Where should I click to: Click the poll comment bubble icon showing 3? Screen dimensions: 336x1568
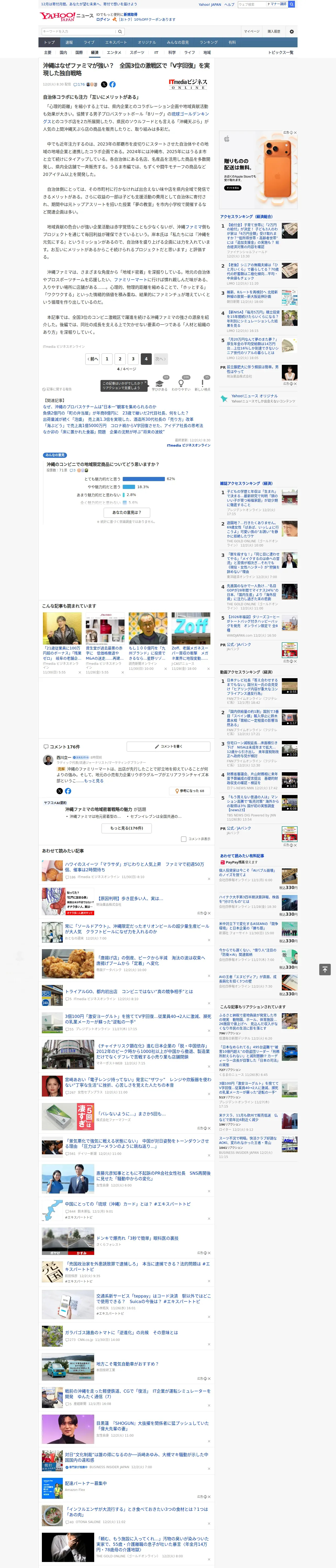(x=72, y=470)
